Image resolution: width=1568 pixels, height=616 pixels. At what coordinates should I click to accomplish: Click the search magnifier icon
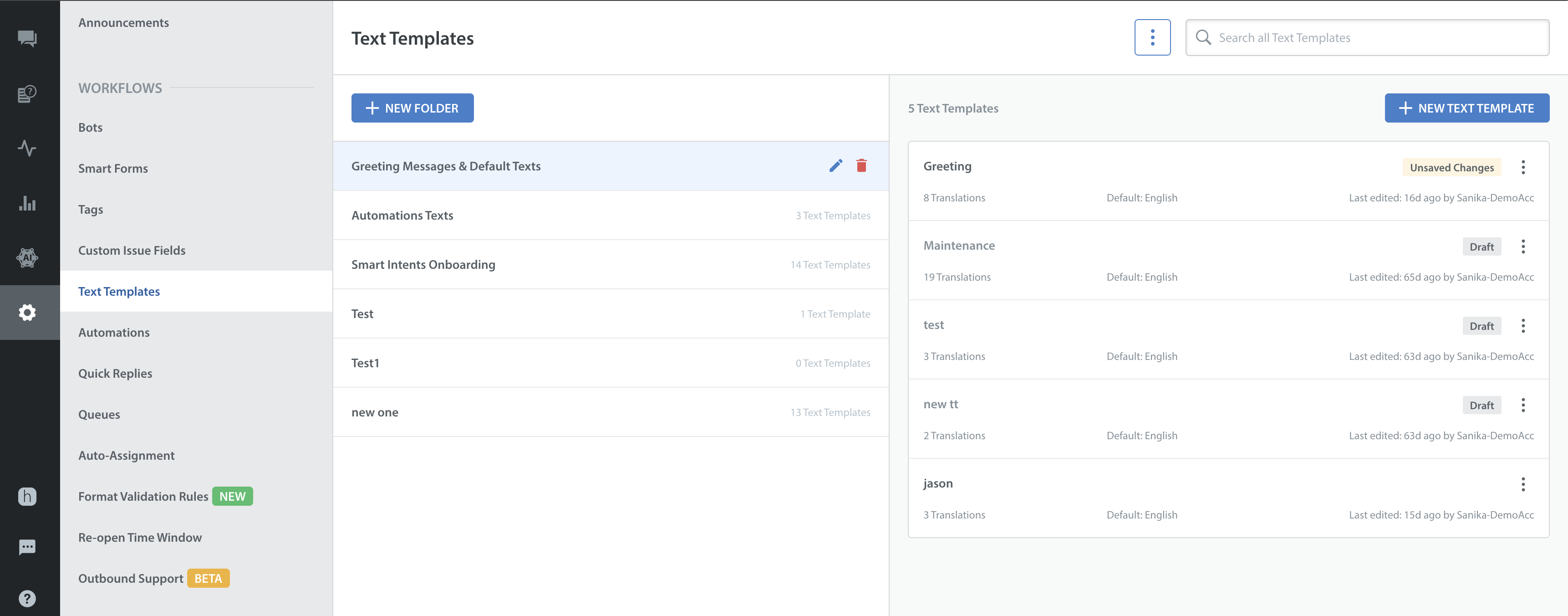pyautogui.click(x=1203, y=38)
